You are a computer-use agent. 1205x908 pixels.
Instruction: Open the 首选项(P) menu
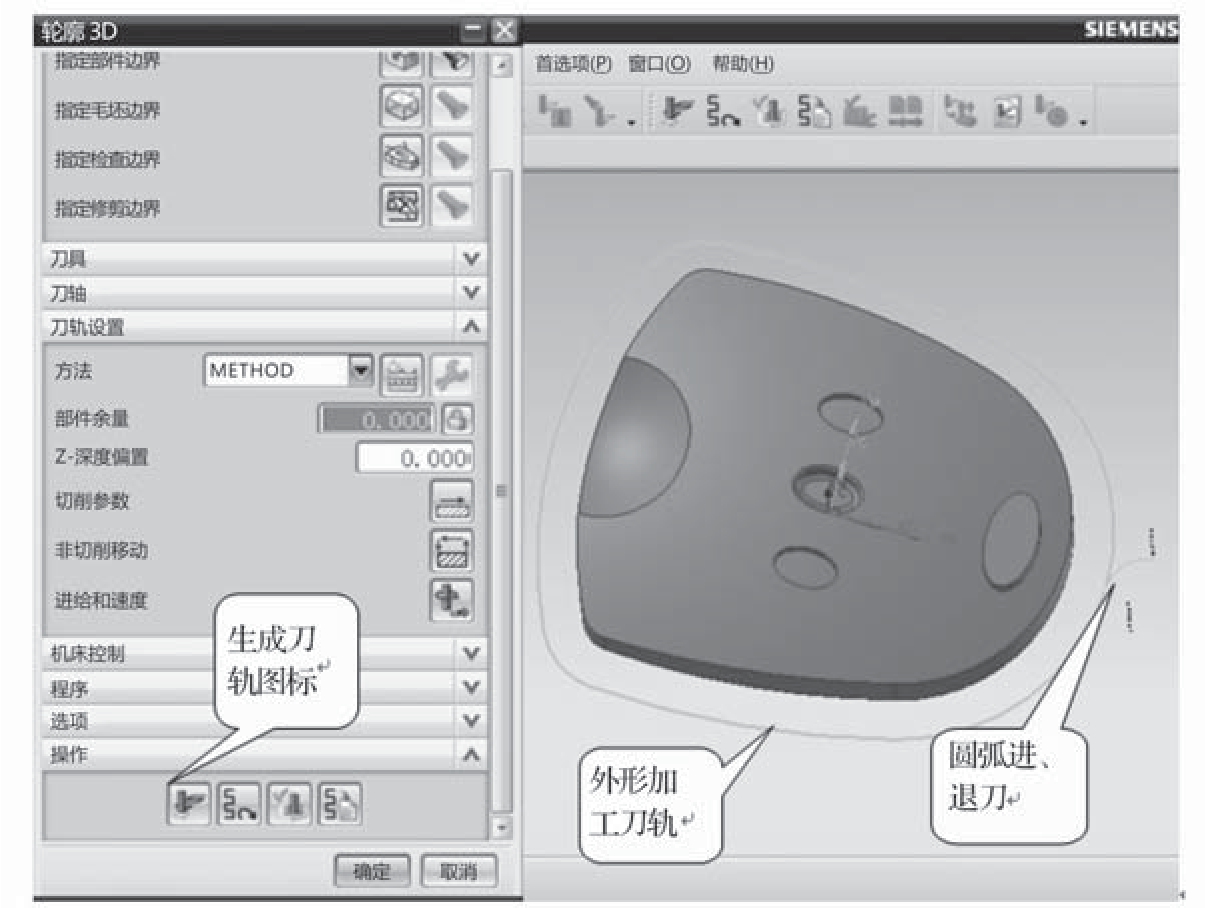[x=573, y=64]
